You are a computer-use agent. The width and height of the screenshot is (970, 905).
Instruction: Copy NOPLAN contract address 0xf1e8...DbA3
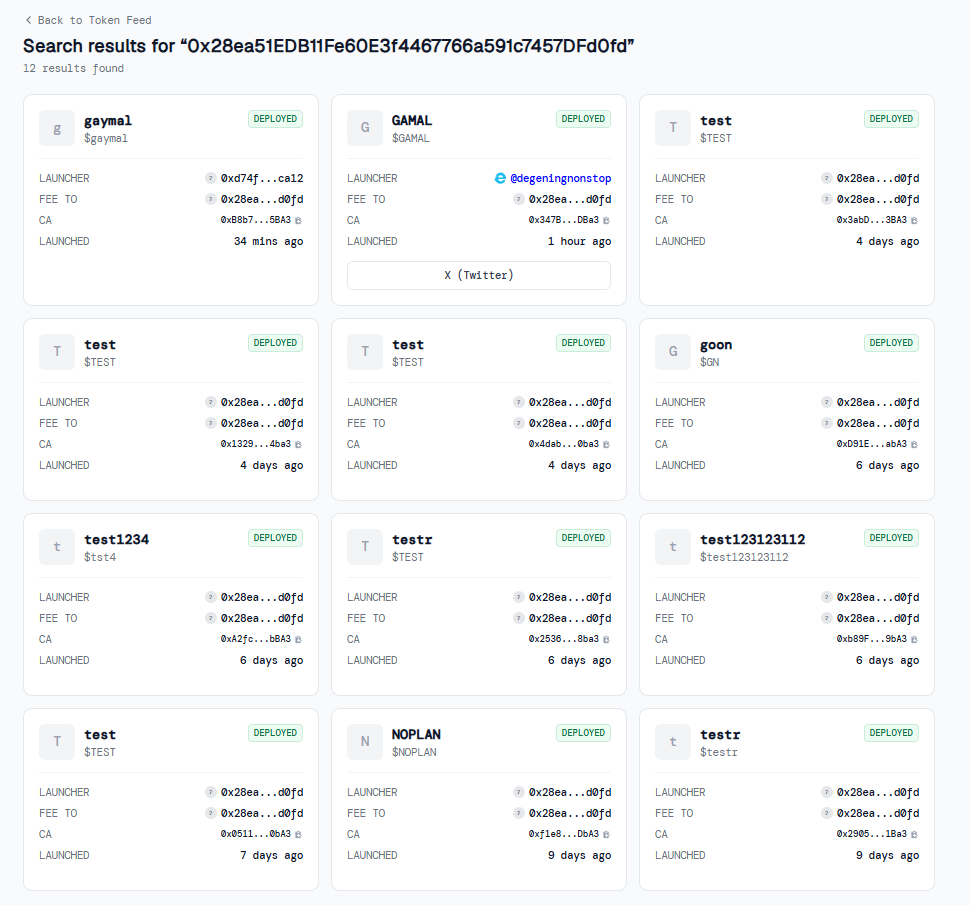606,834
